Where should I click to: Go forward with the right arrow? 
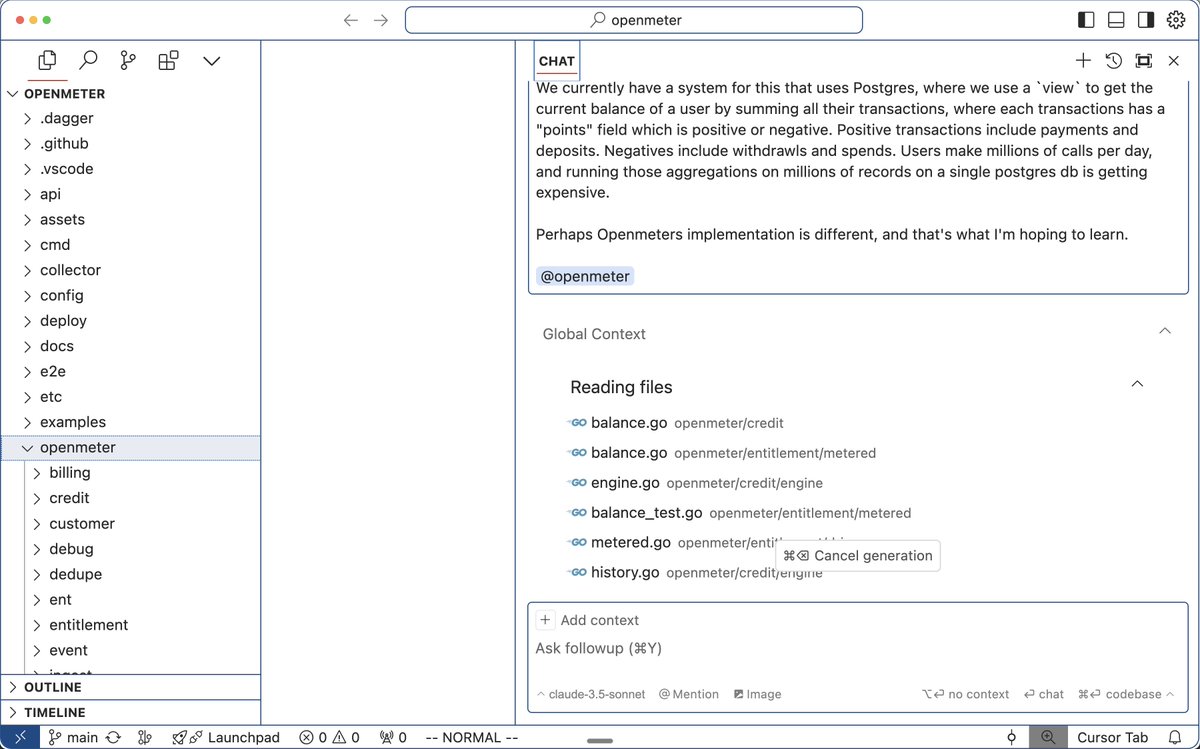tap(381, 20)
